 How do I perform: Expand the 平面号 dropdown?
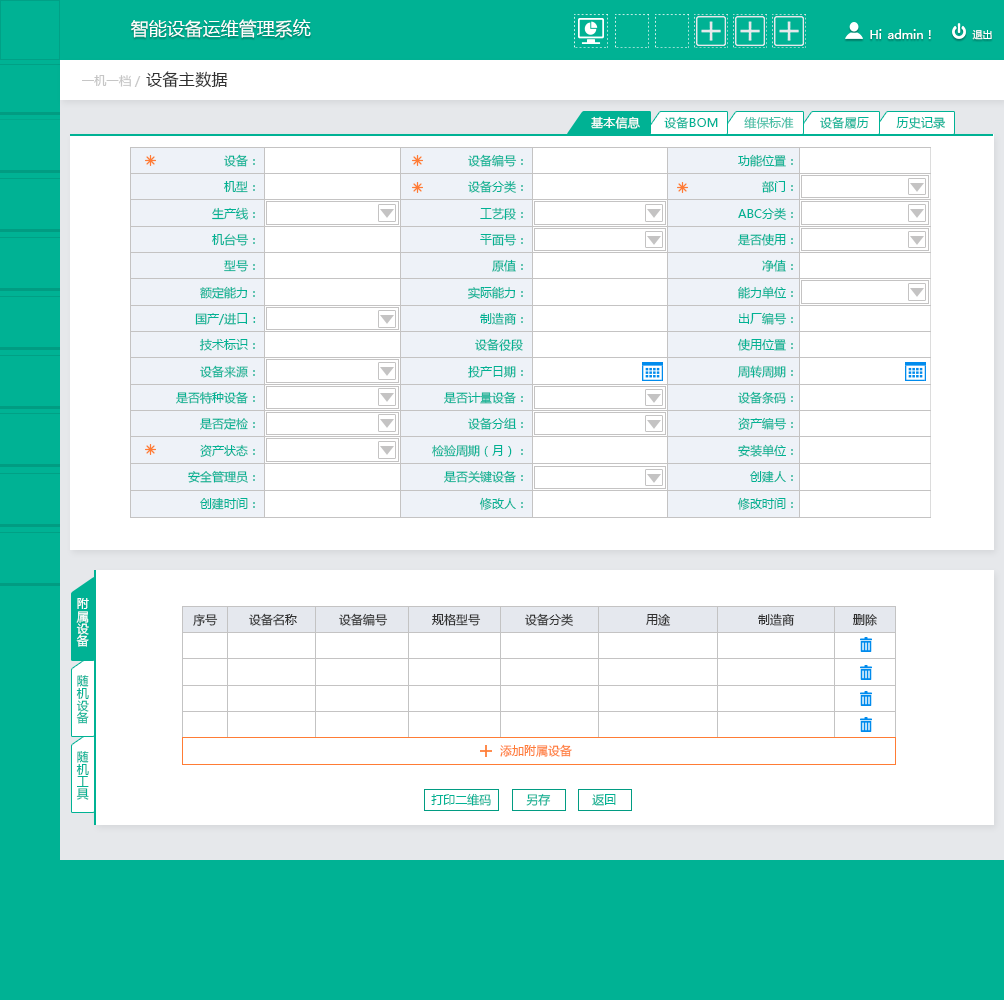point(653,239)
